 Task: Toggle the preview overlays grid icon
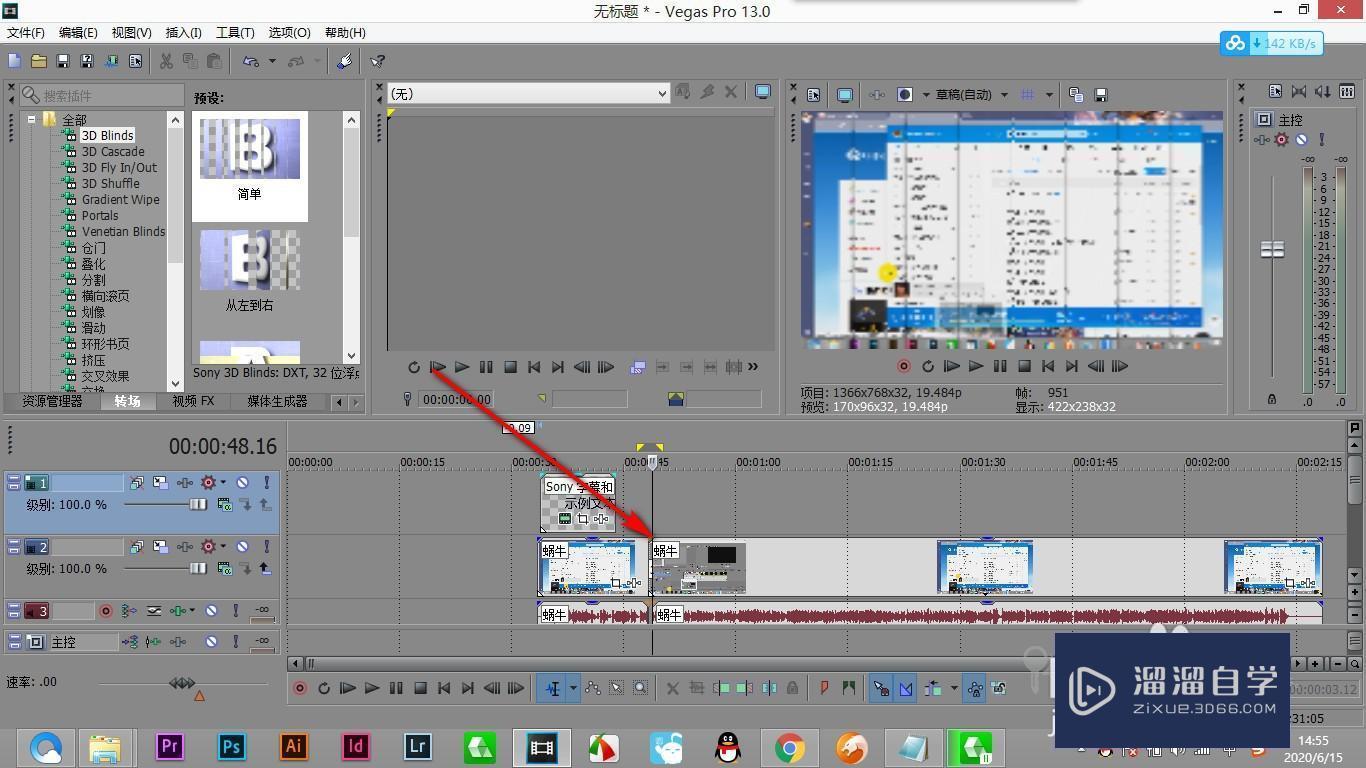point(1027,95)
